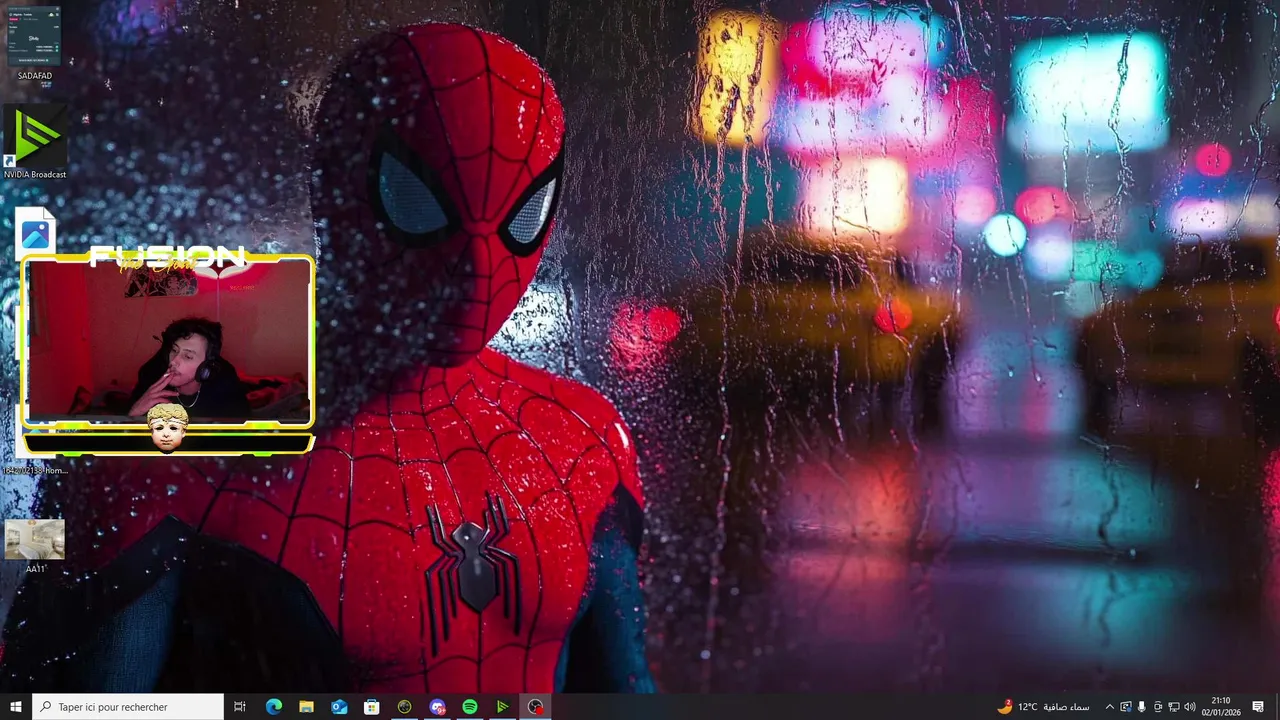Select the SADAFAD desktop thumbnail icon
This screenshot has height=720, width=1280.
[x=34, y=37]
